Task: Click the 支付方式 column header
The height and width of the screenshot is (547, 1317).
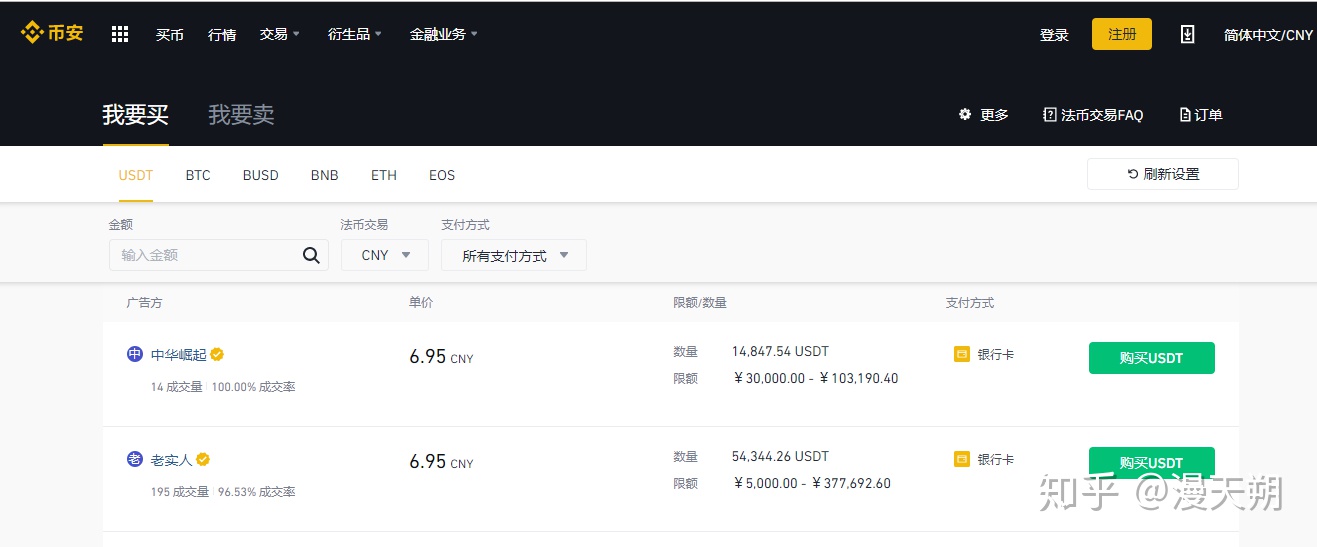Action: point(970,302)
